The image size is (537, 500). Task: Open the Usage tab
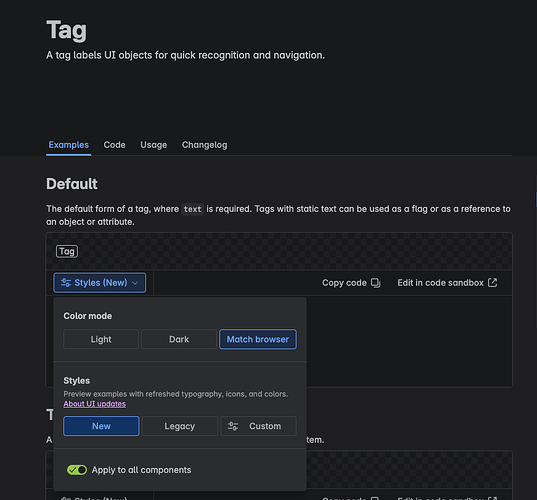153,145
